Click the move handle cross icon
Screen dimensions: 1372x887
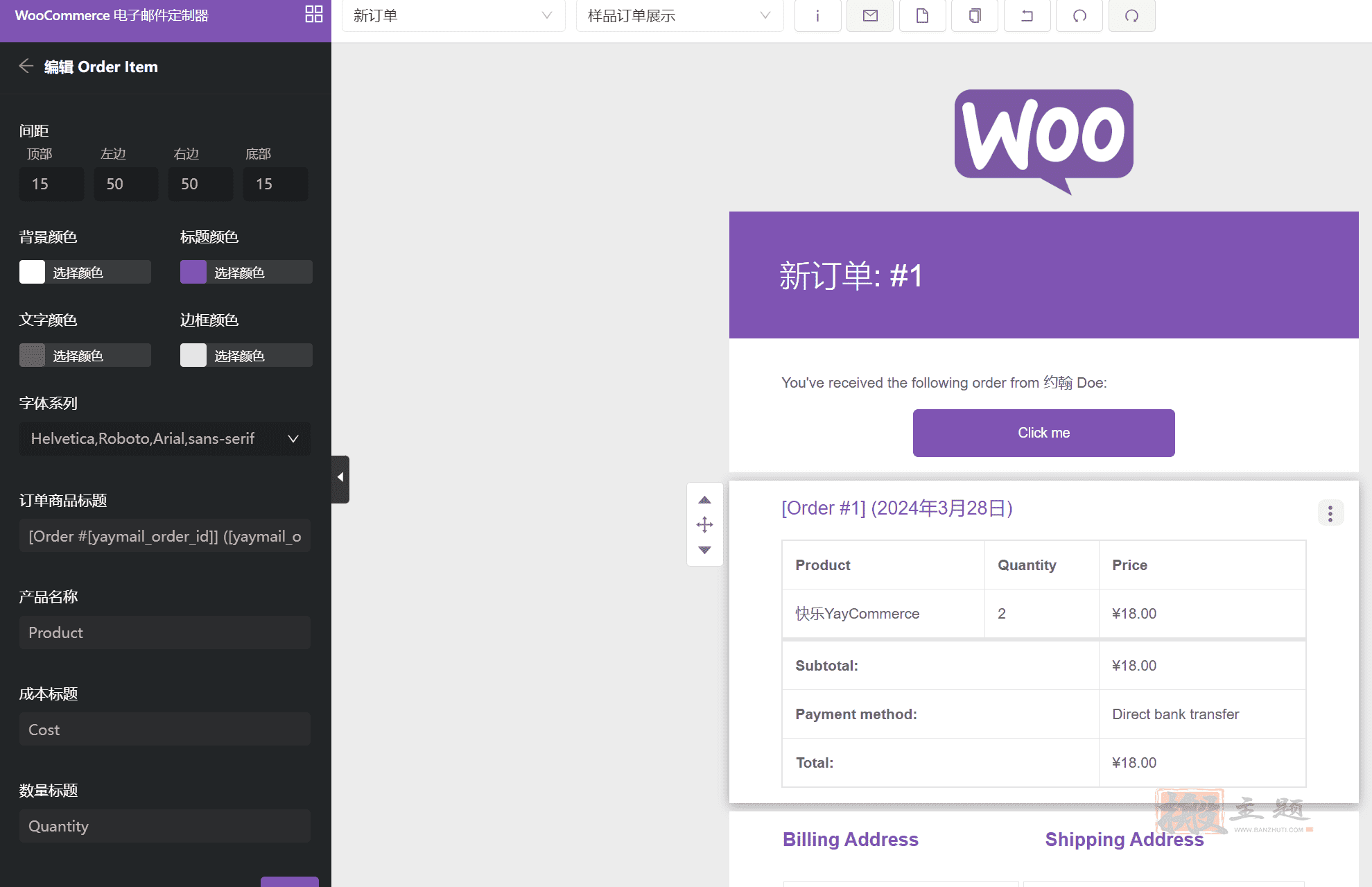(705, 524)
